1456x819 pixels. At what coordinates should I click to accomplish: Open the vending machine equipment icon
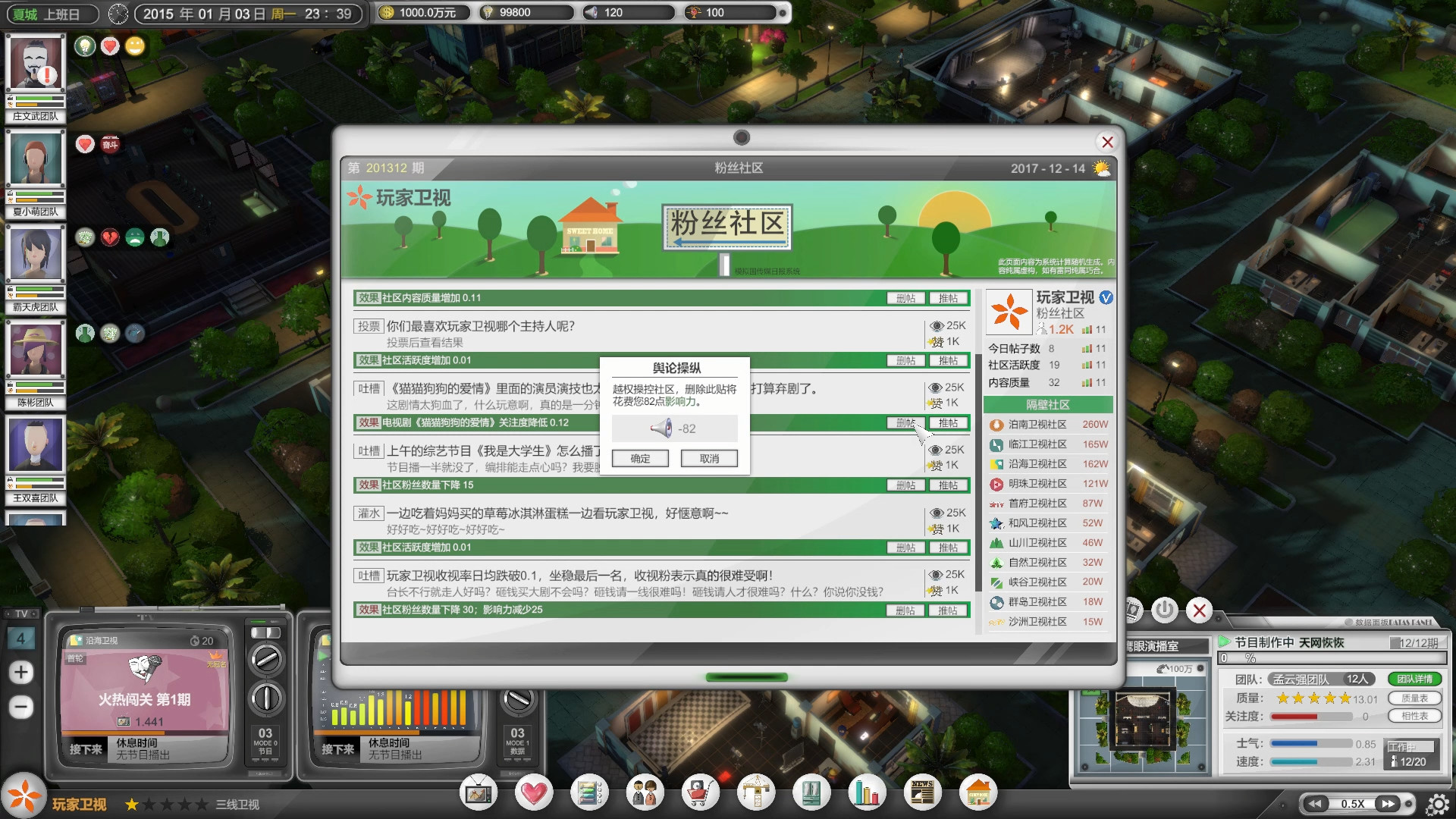812,792
